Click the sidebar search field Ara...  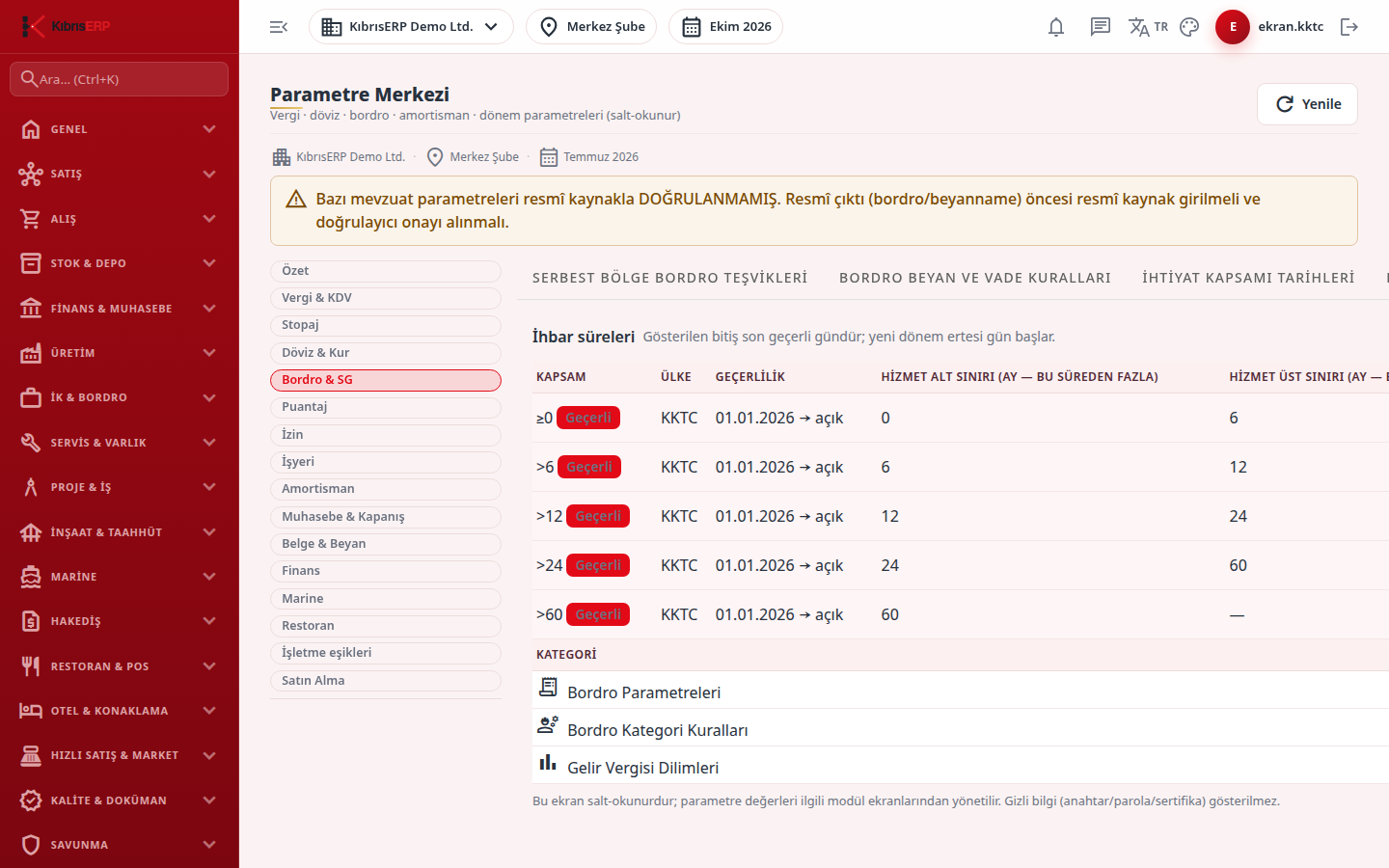point(120,79)
